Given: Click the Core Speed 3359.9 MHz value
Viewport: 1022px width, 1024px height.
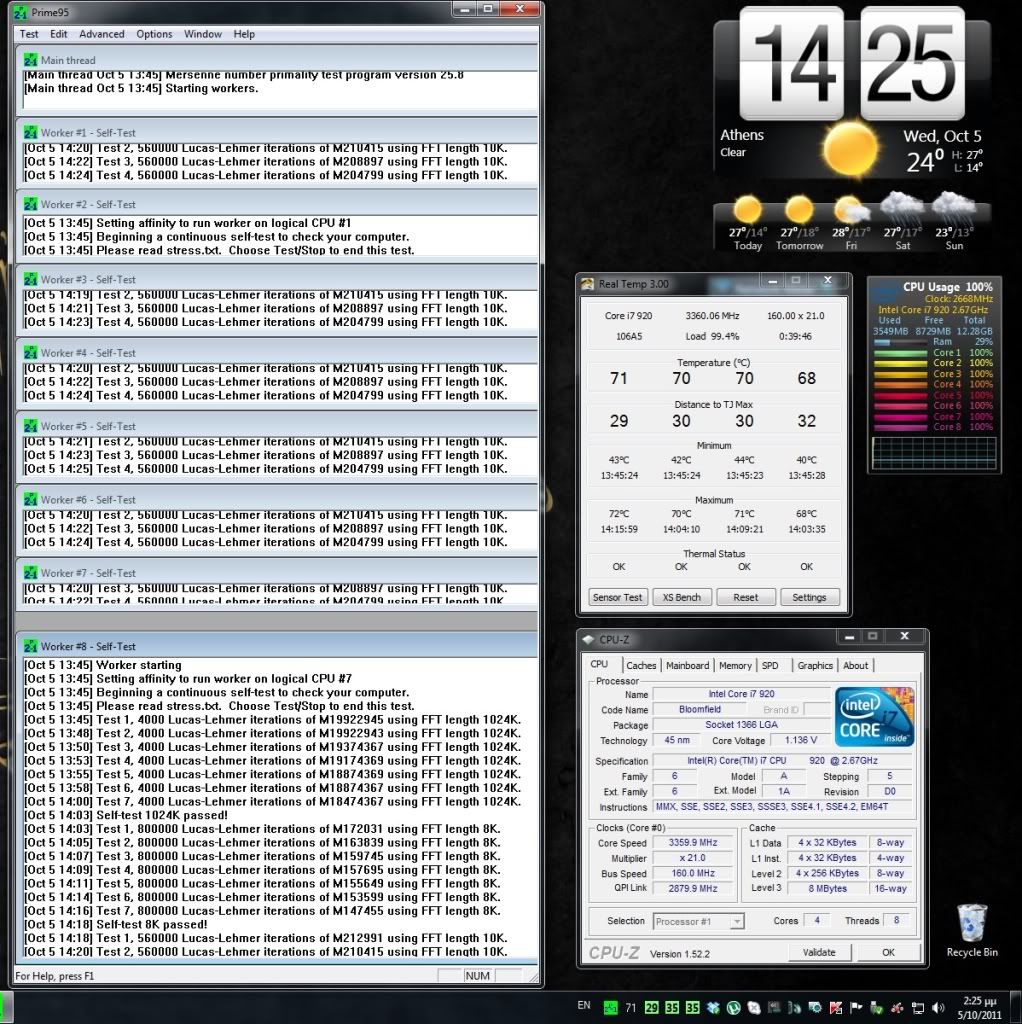Looking at the screenshot, I should tap(693, 842).
